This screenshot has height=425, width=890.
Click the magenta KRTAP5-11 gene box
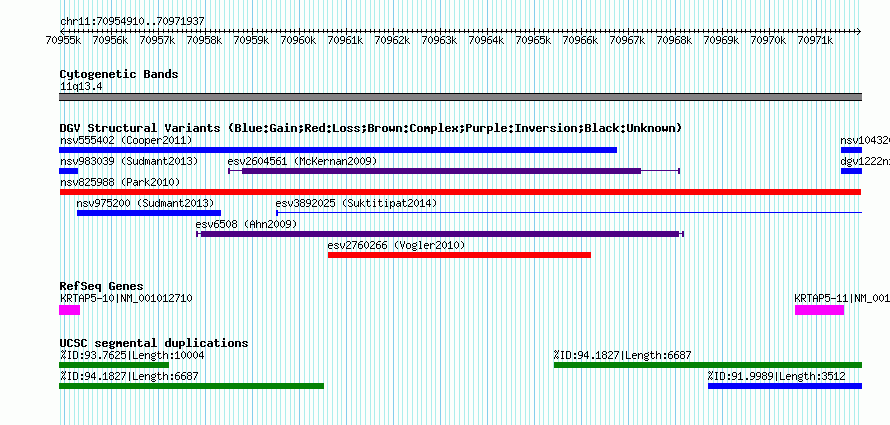coord(819,310)
